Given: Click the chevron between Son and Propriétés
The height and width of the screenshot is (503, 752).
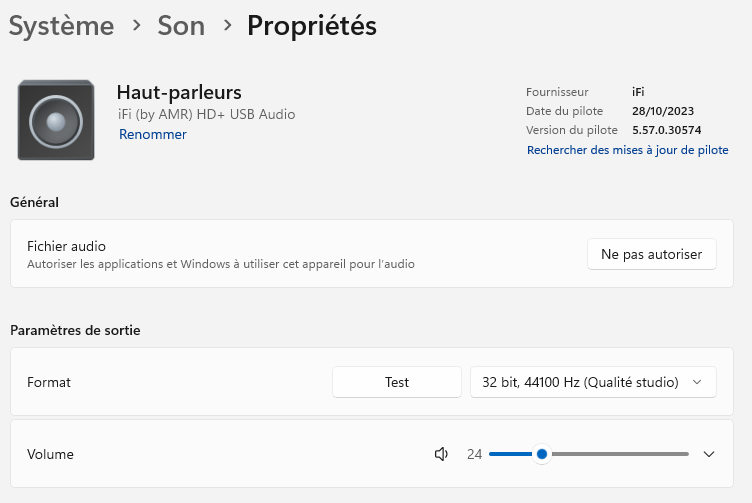Looking at the screenshot, I should 226,26.
